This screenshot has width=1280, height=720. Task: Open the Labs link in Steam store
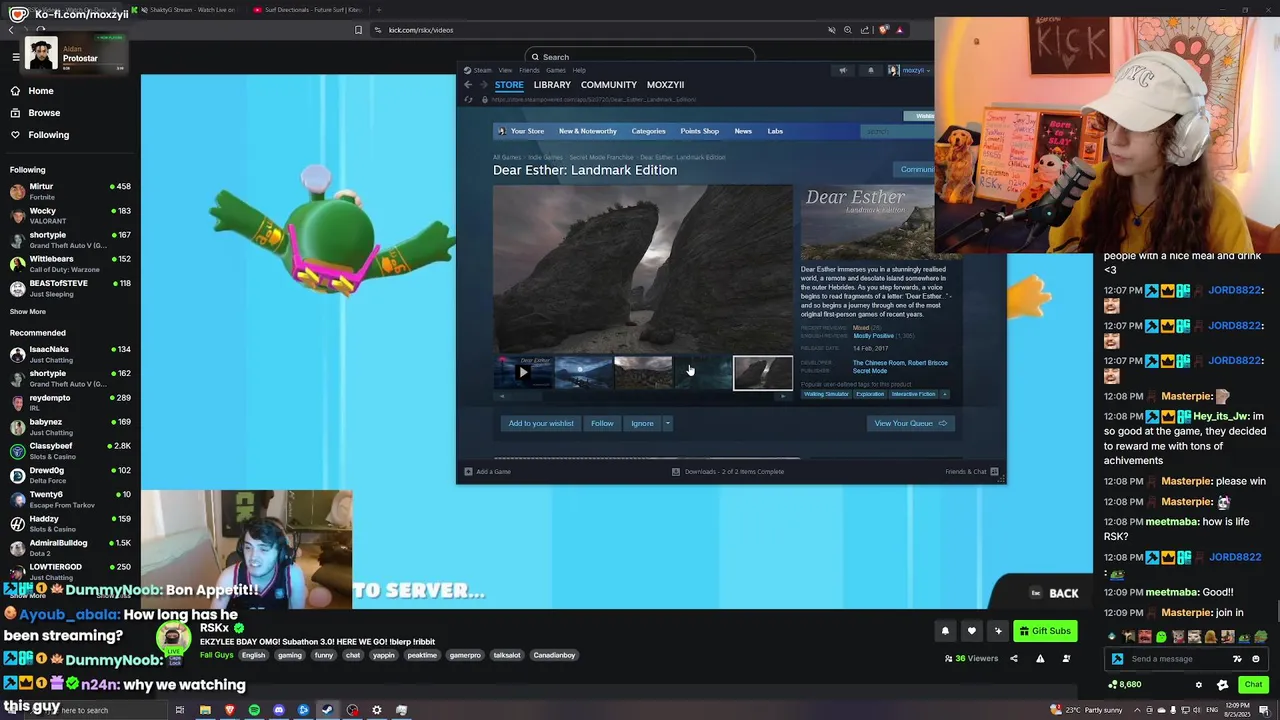[775, 131]
